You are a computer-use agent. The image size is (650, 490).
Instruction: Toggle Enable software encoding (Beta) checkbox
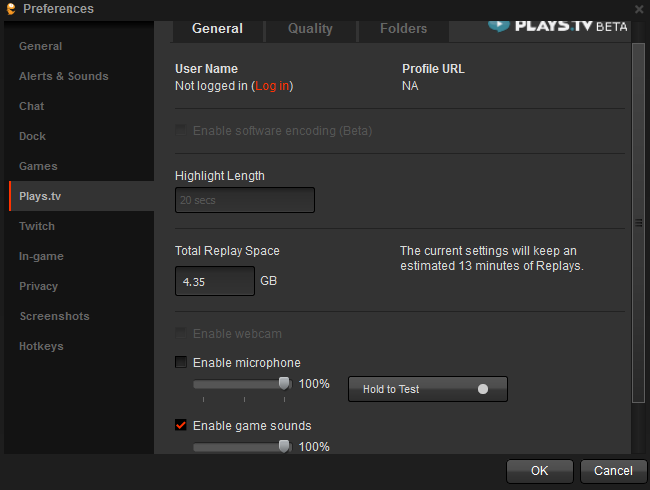tap(181, 130)
